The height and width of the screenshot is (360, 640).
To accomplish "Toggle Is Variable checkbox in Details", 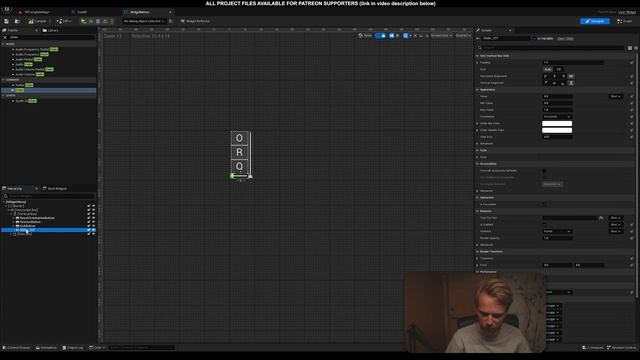I will (x=534, y=38).
